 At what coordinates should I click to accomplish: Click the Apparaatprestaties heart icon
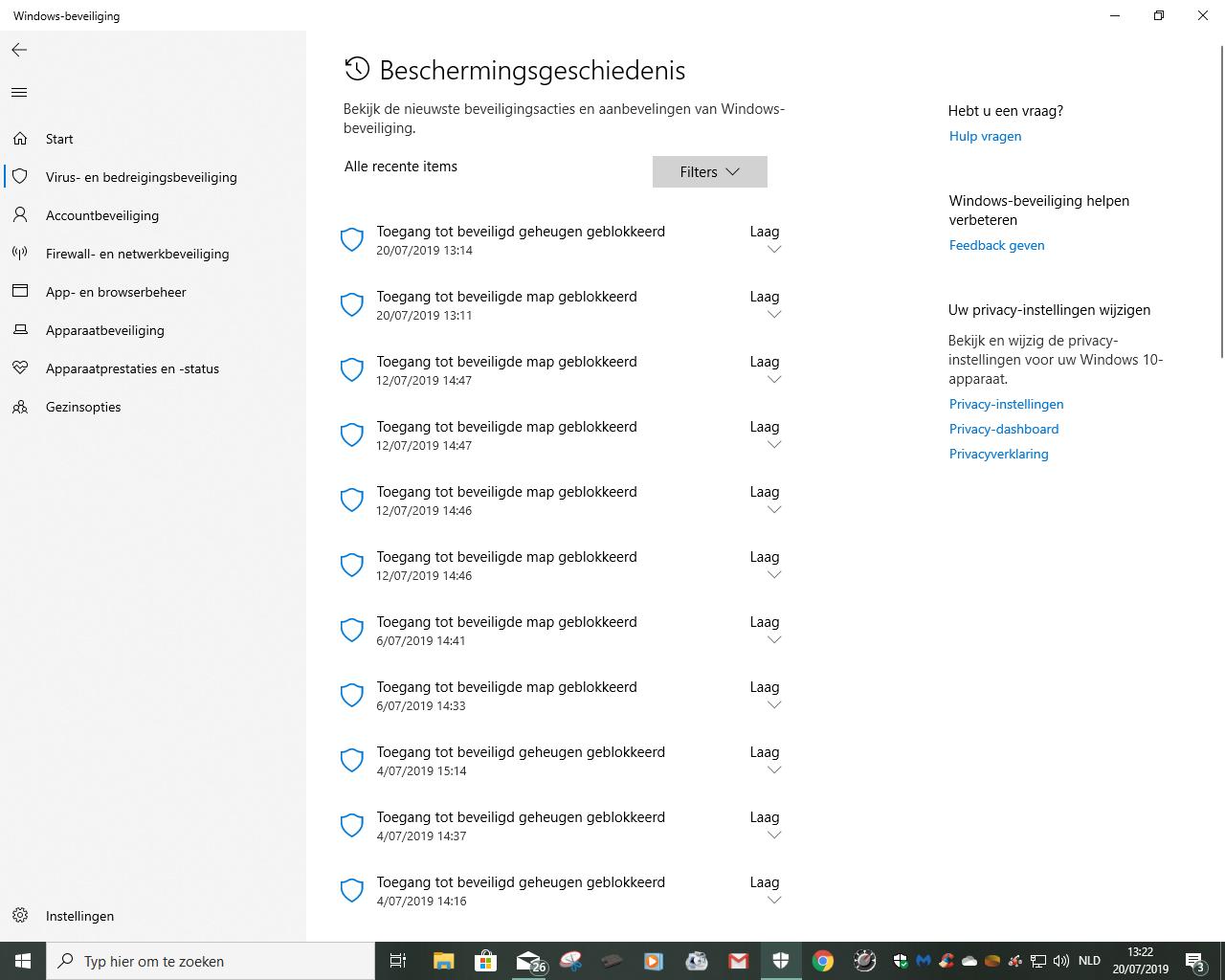tap(20, 368)
